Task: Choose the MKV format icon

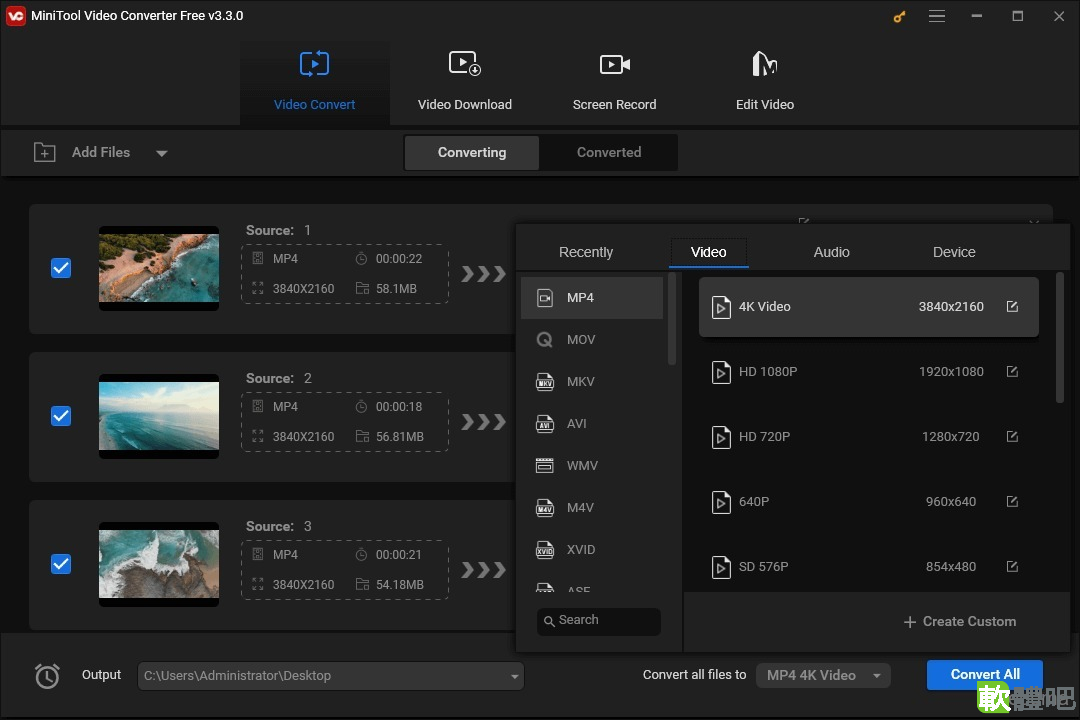Action: tap(545, 382)
